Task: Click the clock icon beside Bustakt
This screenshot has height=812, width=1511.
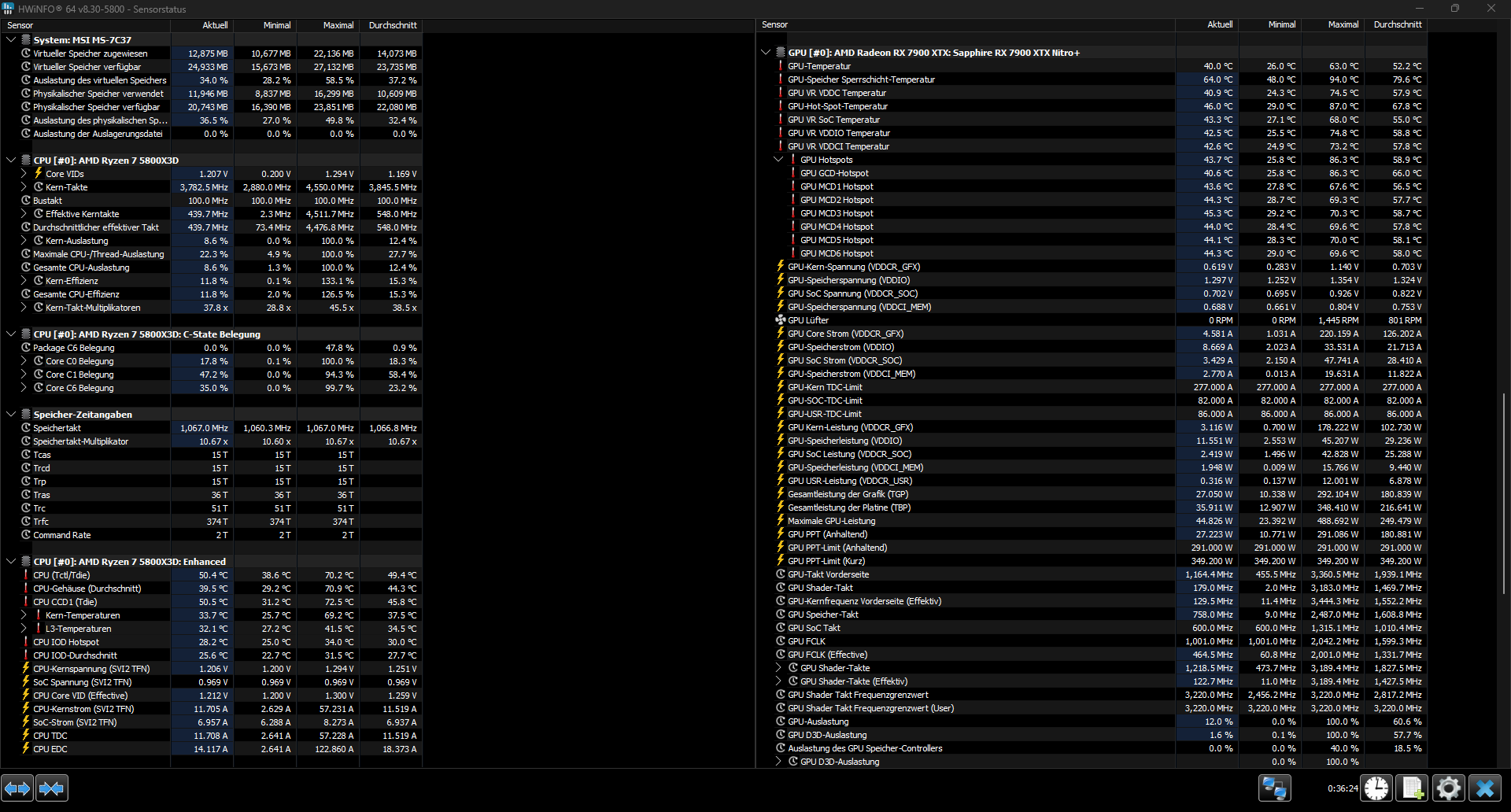Action: pyautogui.click(x=26, y=201)
